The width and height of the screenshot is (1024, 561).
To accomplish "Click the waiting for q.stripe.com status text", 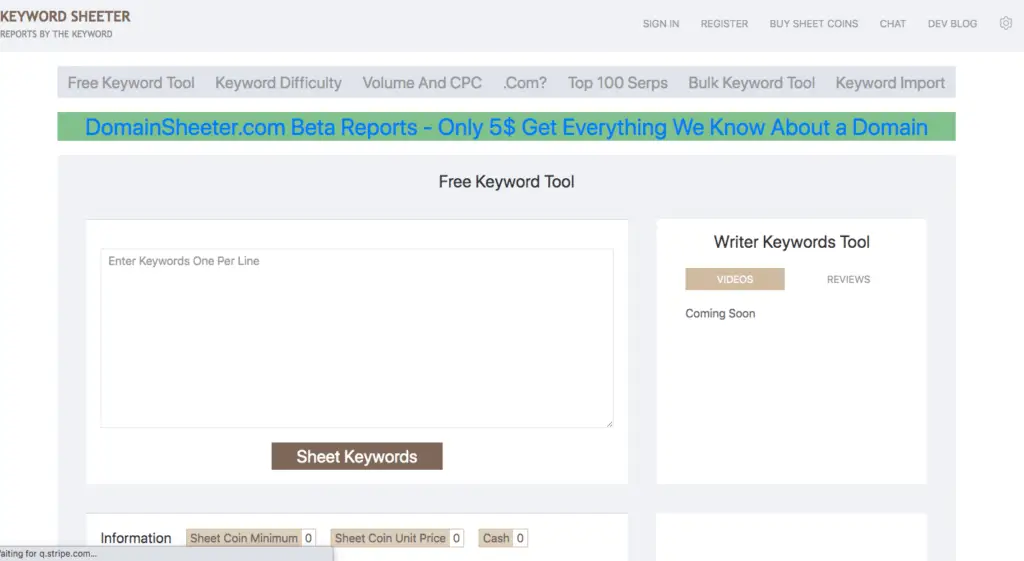I will (48, 554).
